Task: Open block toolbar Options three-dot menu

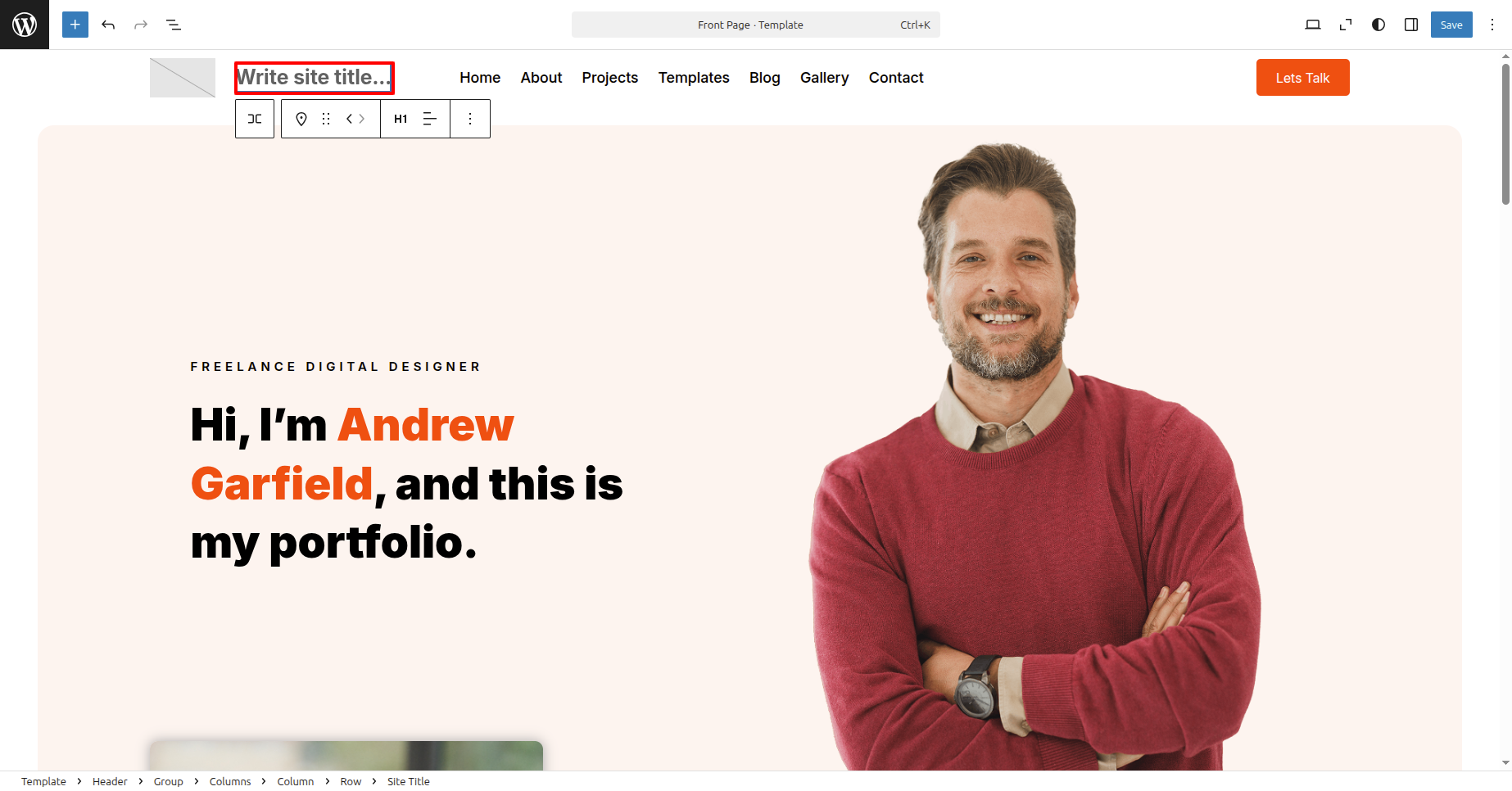Action: click(470, 119)
